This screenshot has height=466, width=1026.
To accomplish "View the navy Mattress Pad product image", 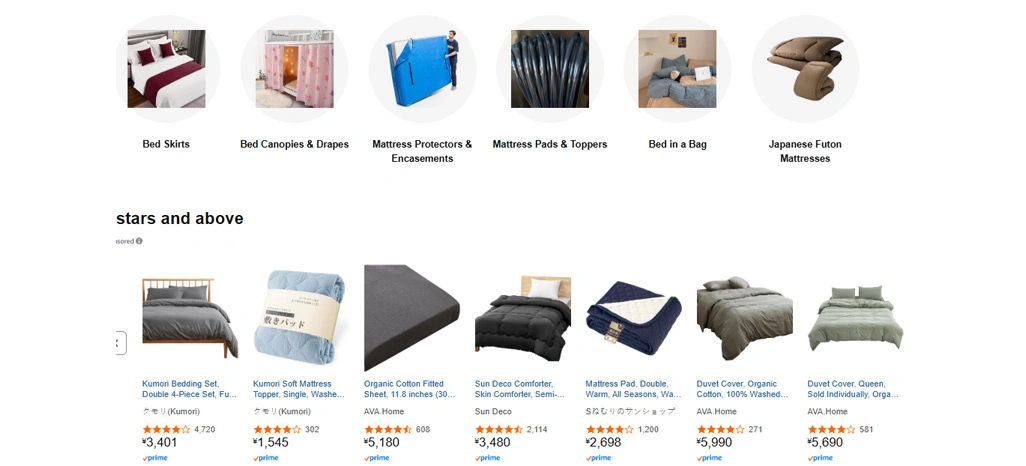I will click(x=633, y=318).
